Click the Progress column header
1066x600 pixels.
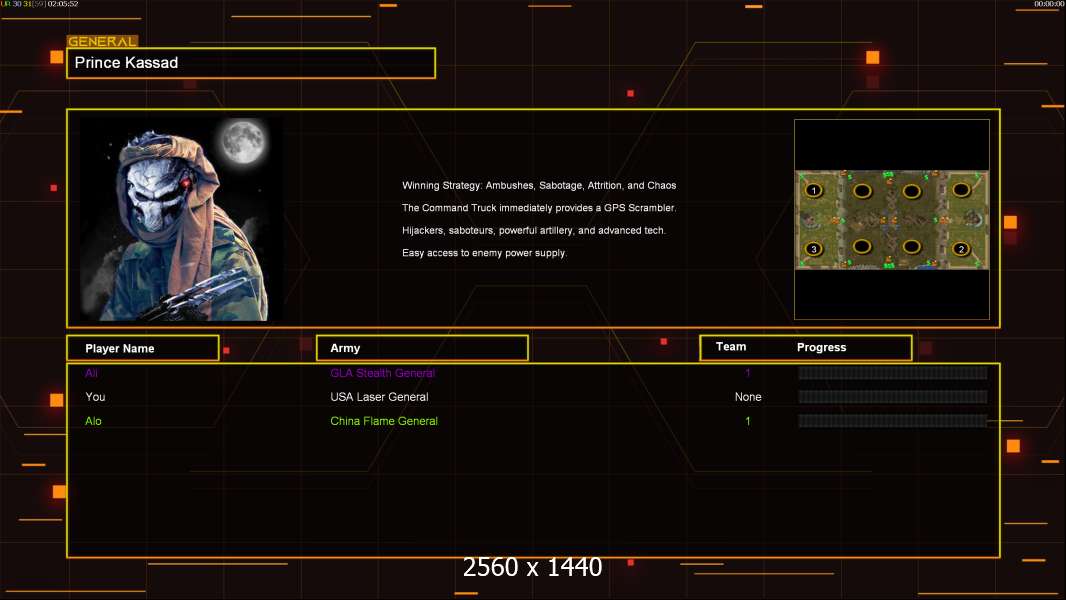[x=821, y=347]
